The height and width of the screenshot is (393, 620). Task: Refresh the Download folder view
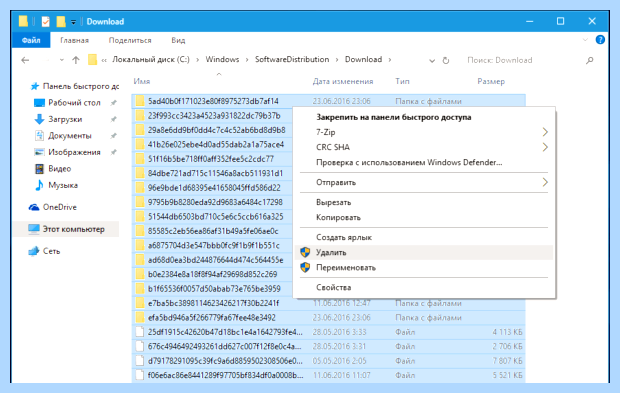tap(446, 60)
